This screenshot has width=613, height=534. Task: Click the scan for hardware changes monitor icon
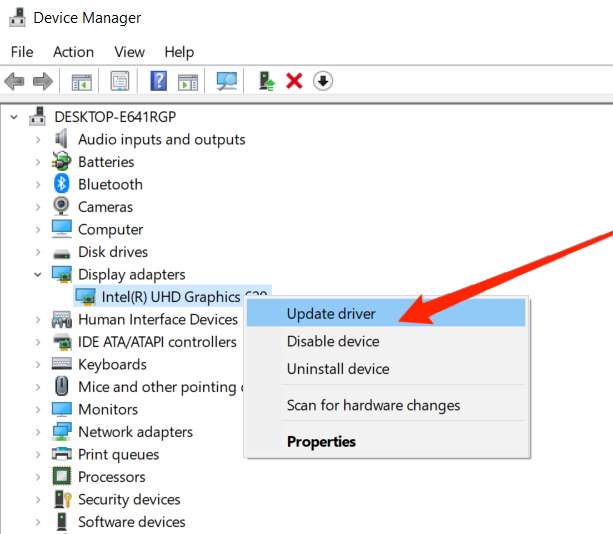(227, 81)
